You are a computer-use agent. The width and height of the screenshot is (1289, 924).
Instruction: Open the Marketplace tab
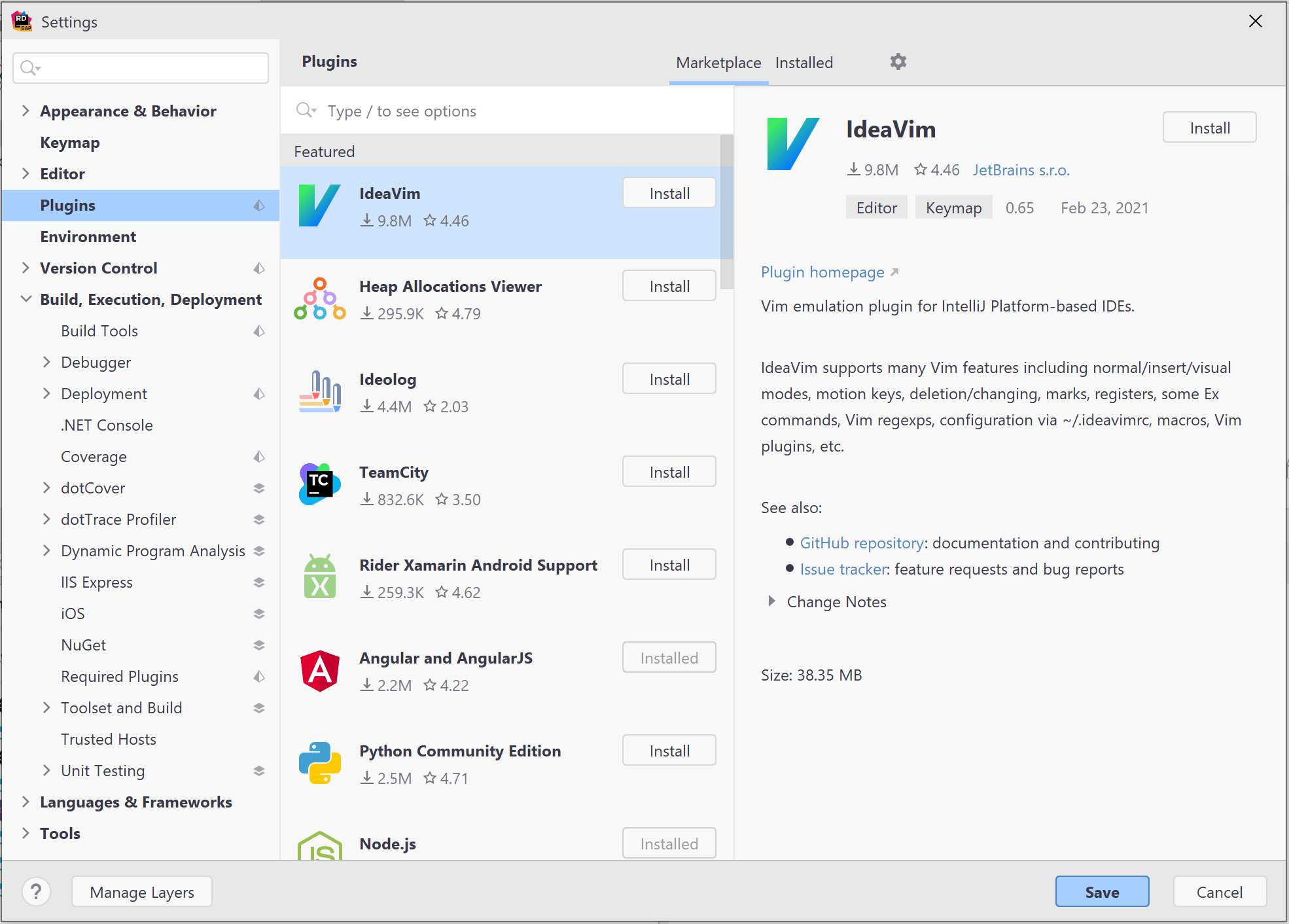pos(718,63)
